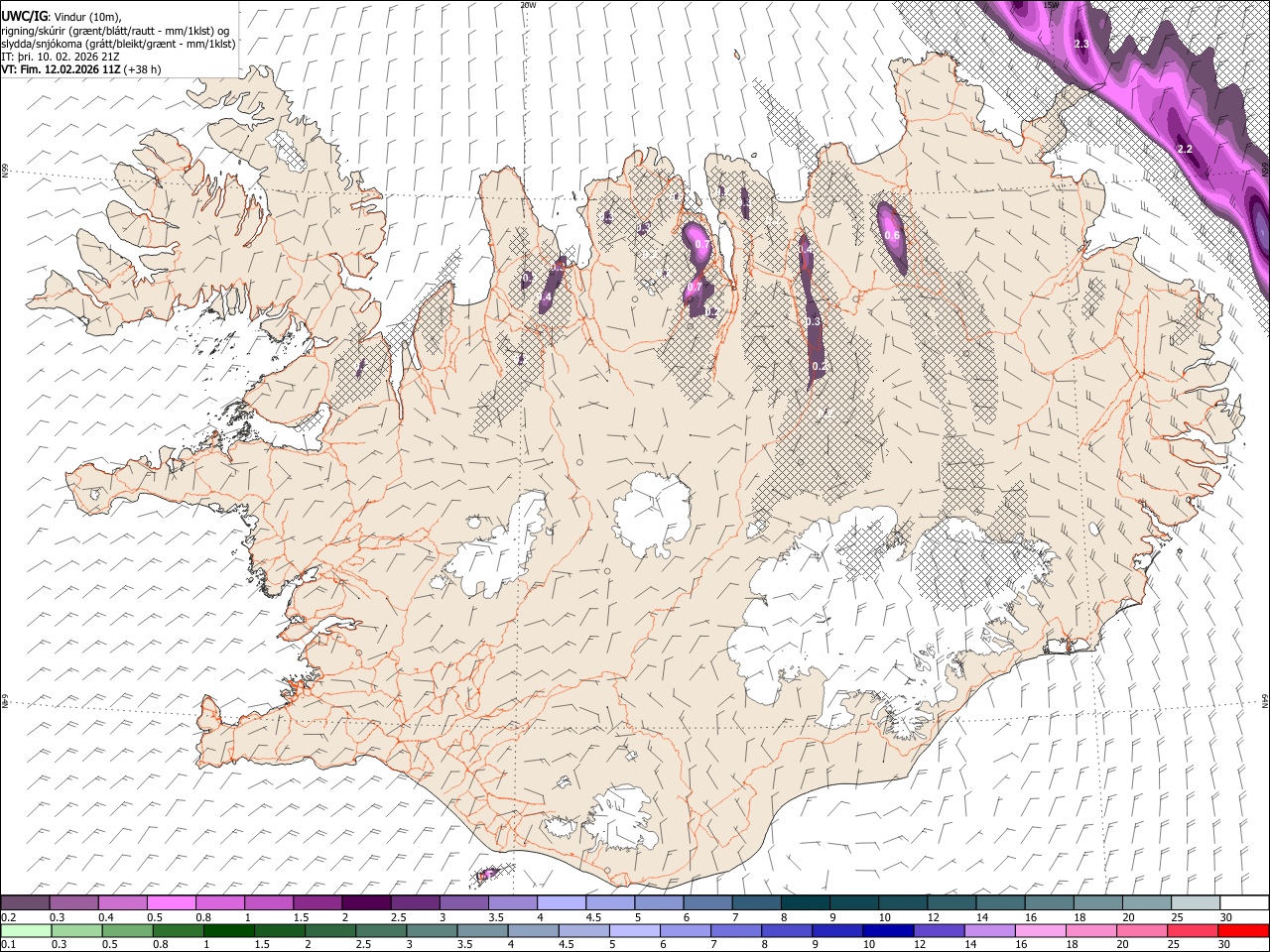1270x952 pixels.
Task: Click the 'rigning/skúrir' legend description line
Action: click(x=116, y=30)
